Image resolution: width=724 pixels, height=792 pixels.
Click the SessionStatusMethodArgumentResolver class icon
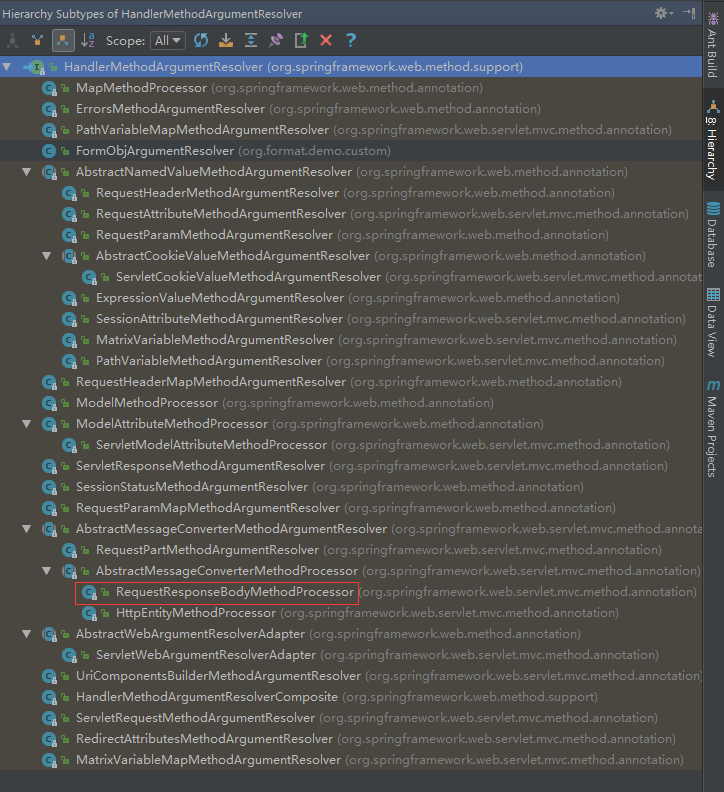point(49,487)
